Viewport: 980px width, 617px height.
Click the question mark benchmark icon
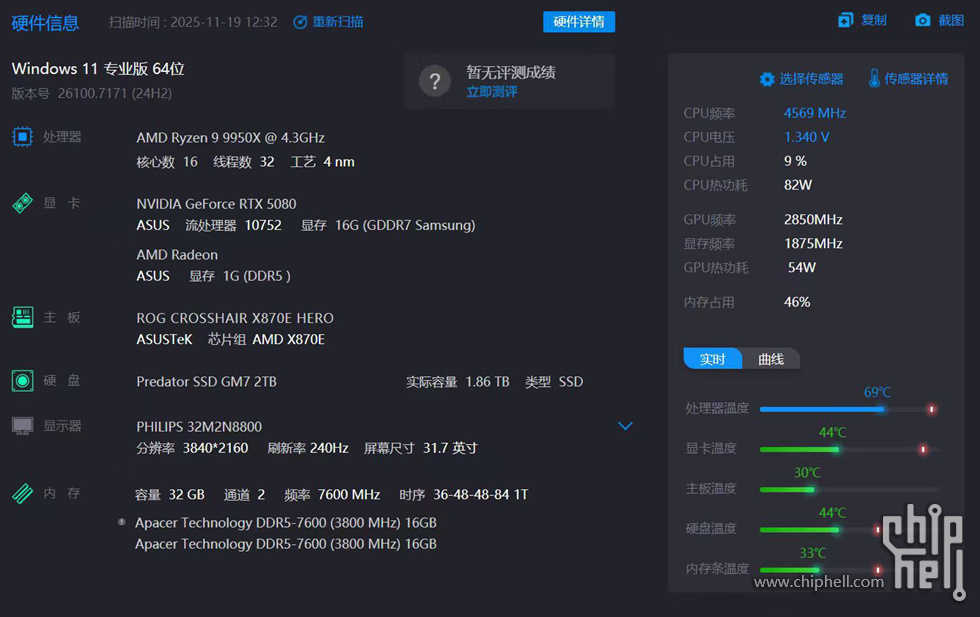pyautogui.click(x=434, y=81)
